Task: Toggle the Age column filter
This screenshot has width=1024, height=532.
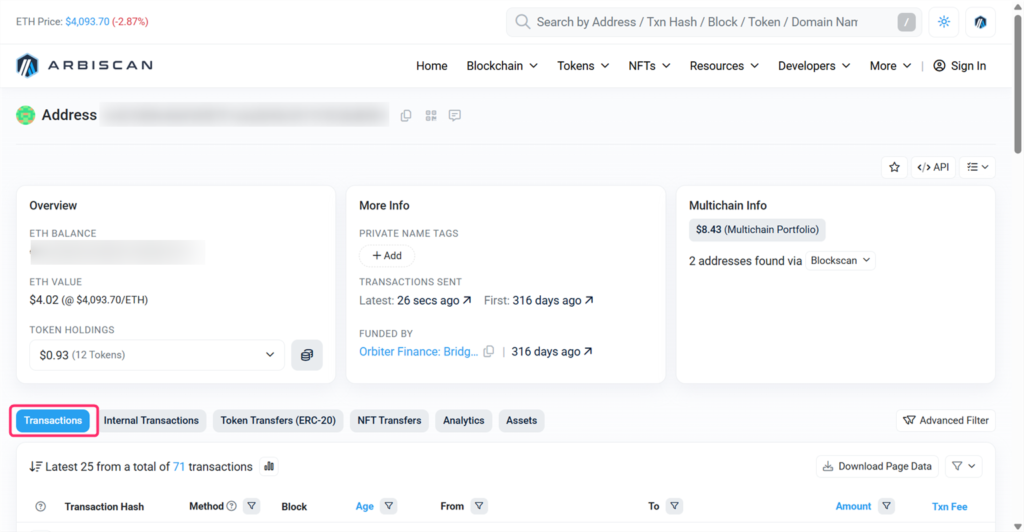Action: point(389,506)
